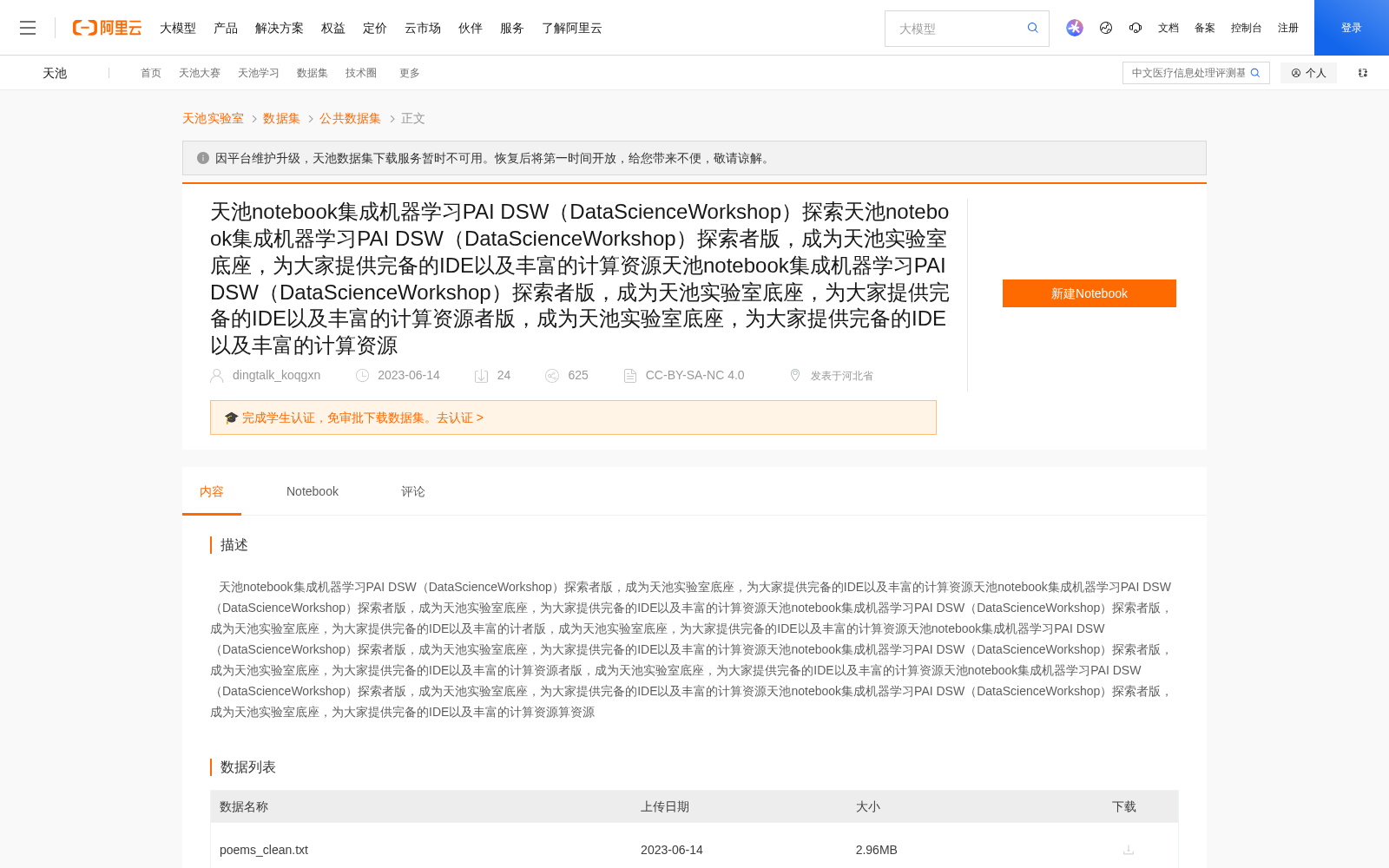
Task: Click graduation cap icon in student banner
Action: [231, 418]
